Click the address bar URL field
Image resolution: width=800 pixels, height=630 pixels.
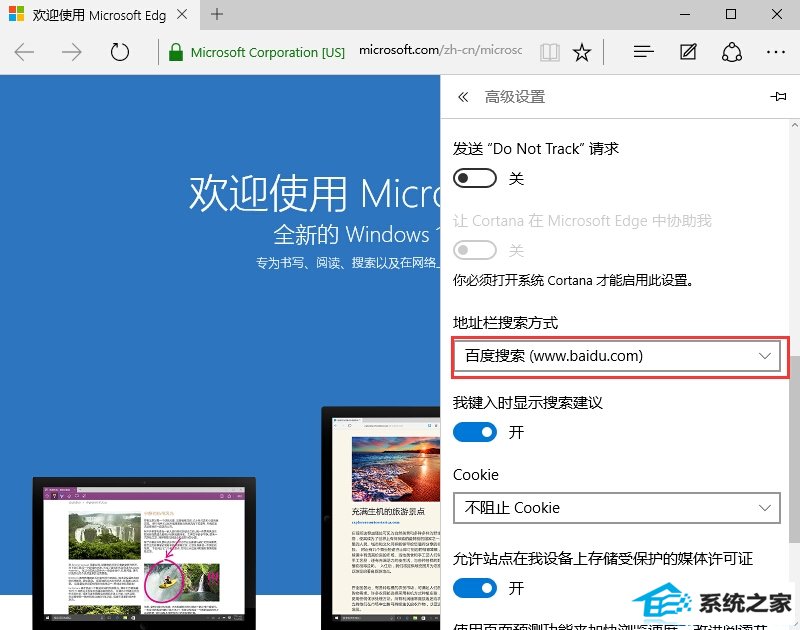tap(441, 50)
